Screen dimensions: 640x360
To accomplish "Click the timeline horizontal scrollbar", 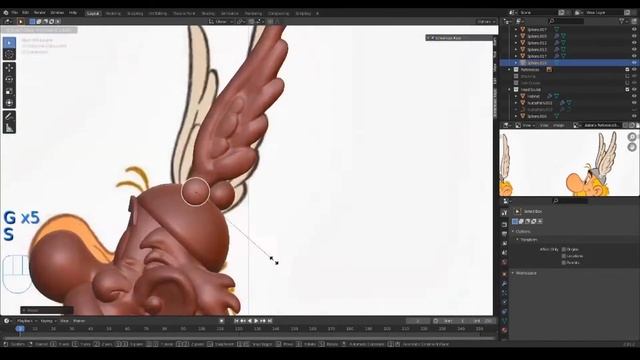I will click(x=249, y=338).
